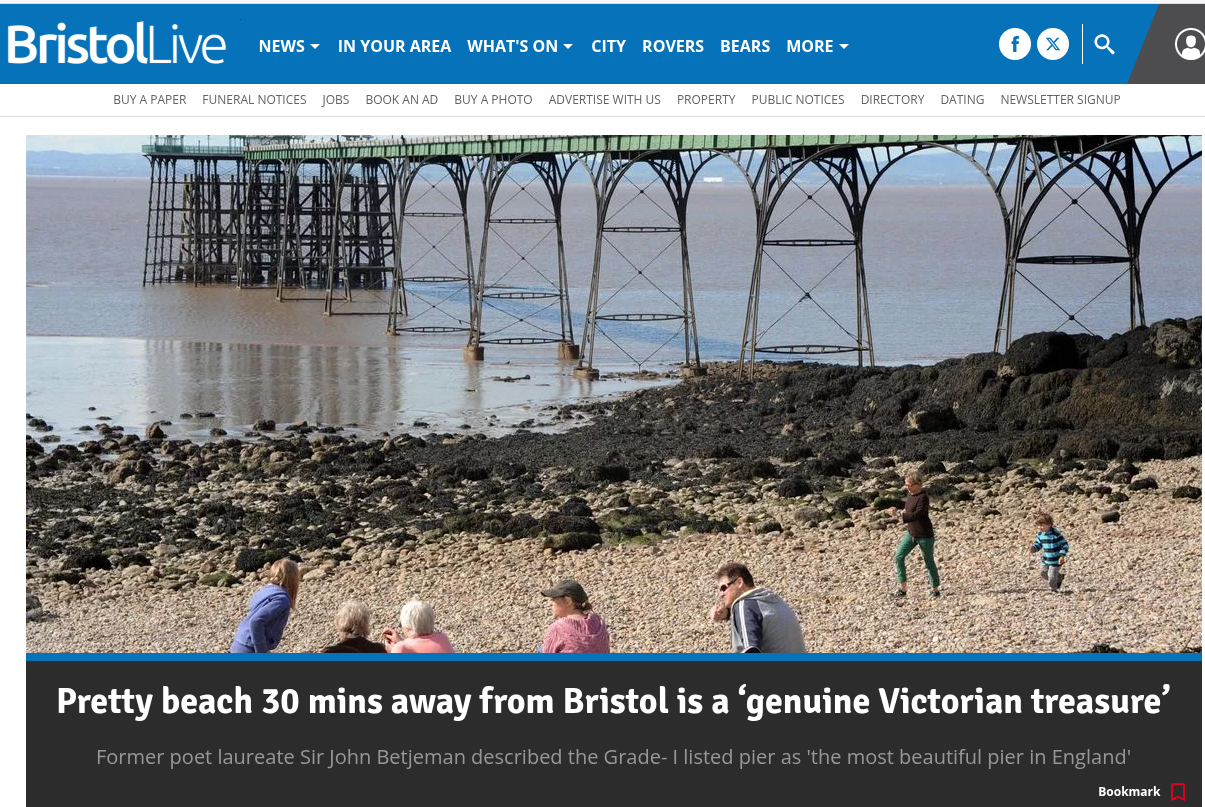The height and width of the screenshot is (807, 1205).
Task: Open the Bristol Live Facebook page icon
Action: pos(1014,44)
